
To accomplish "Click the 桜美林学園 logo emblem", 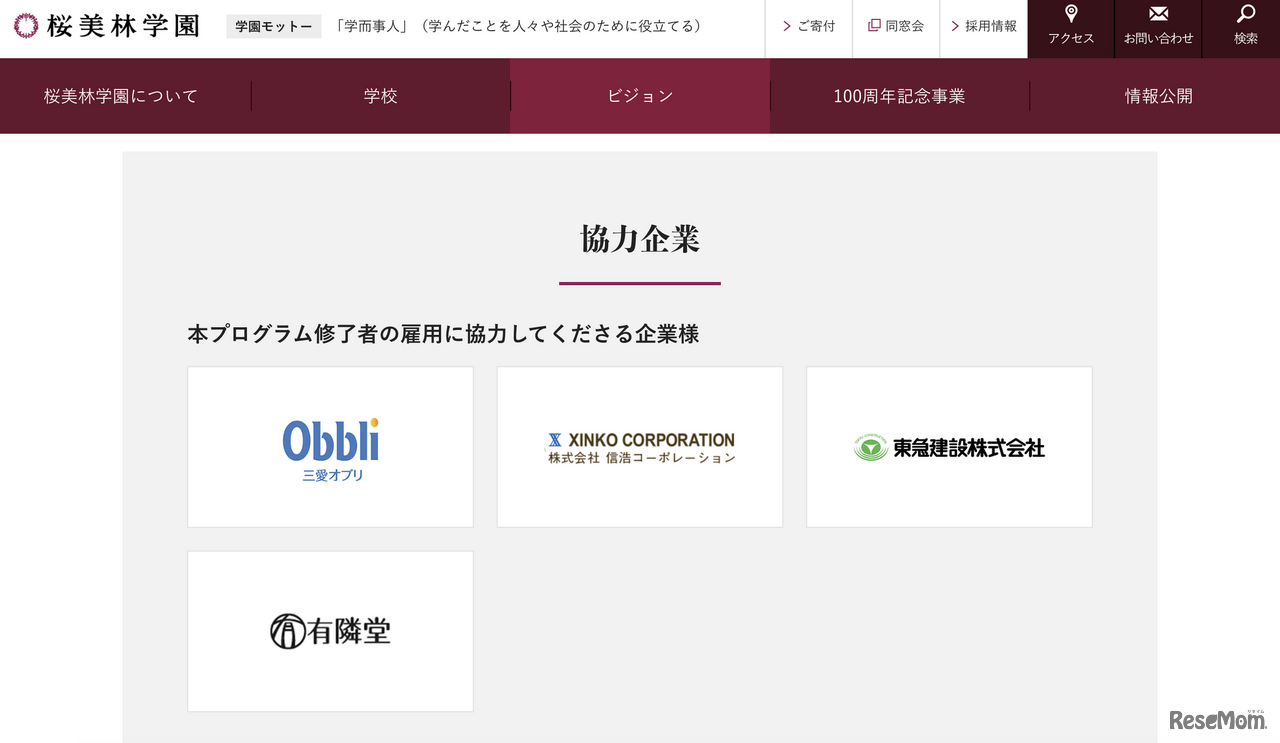I will click(26, 26).
